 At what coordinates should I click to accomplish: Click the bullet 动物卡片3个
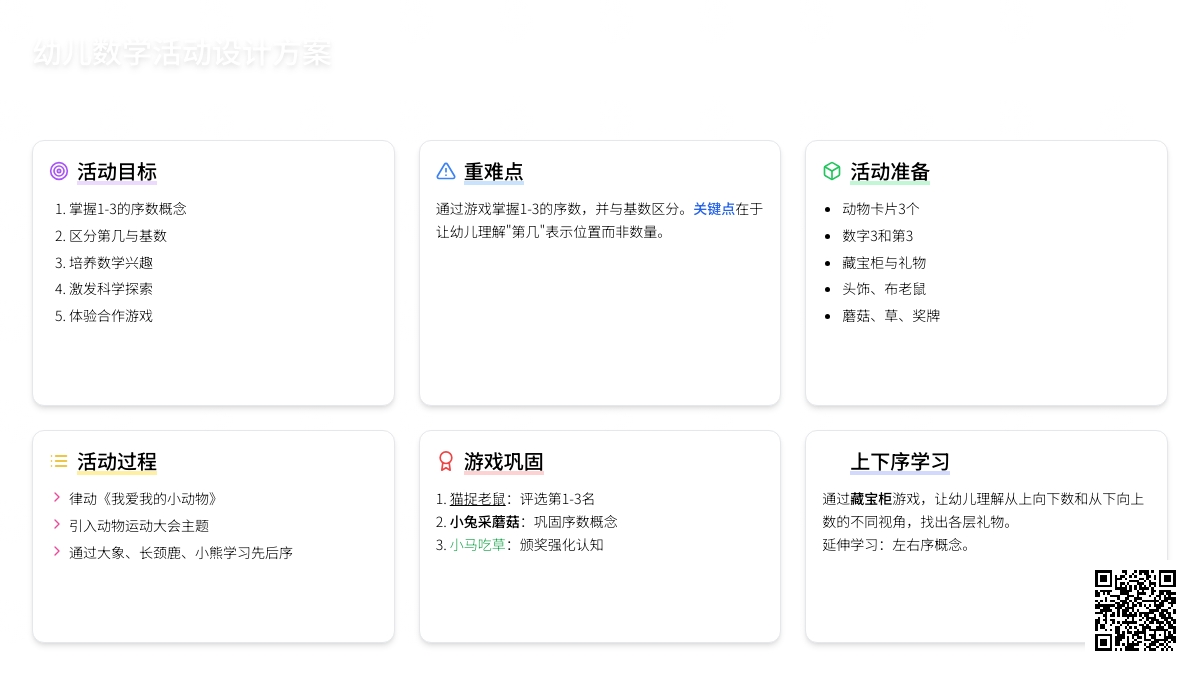(x=881, y=209)
